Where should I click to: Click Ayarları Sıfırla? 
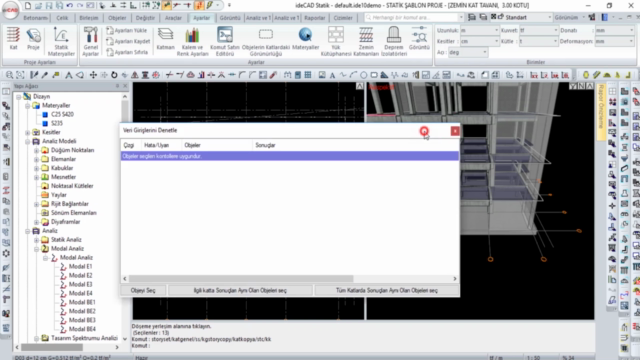tap(127, 52)
